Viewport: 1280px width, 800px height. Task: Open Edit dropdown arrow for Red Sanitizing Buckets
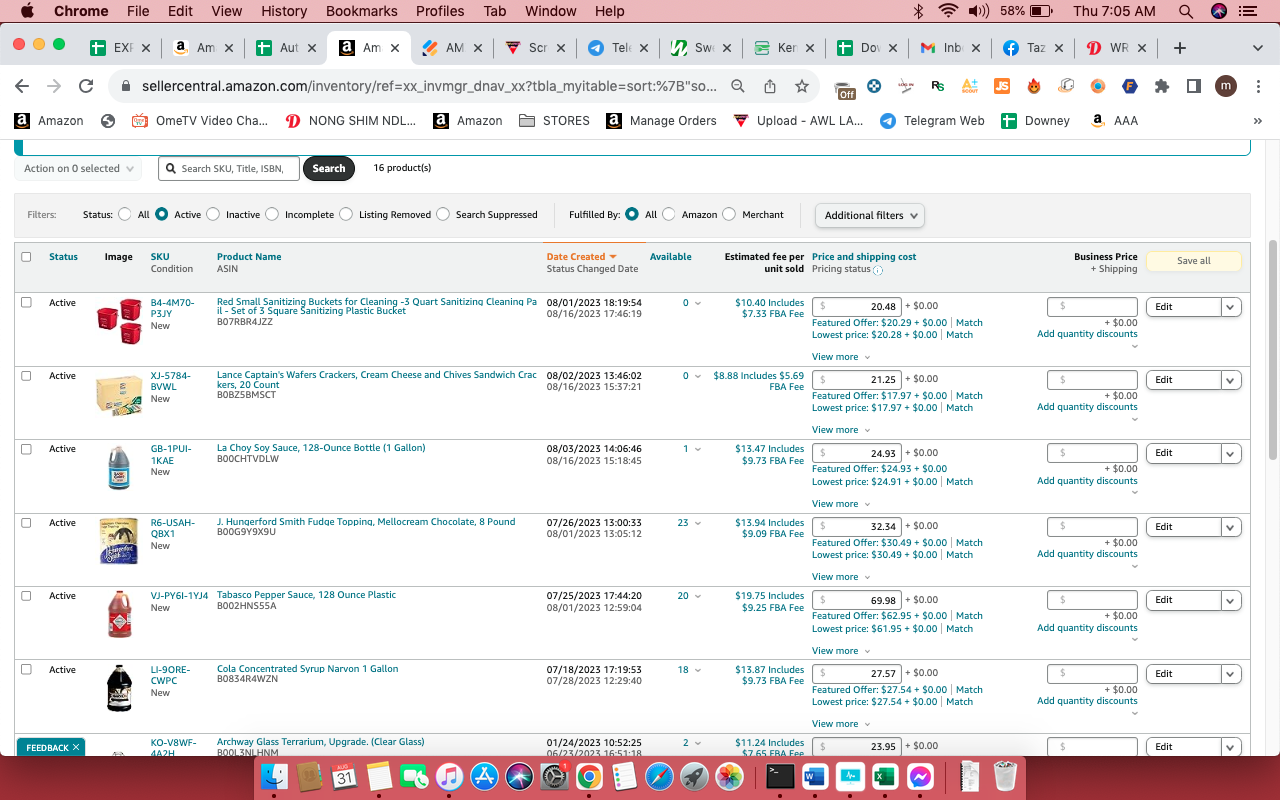coord(1231,307)
